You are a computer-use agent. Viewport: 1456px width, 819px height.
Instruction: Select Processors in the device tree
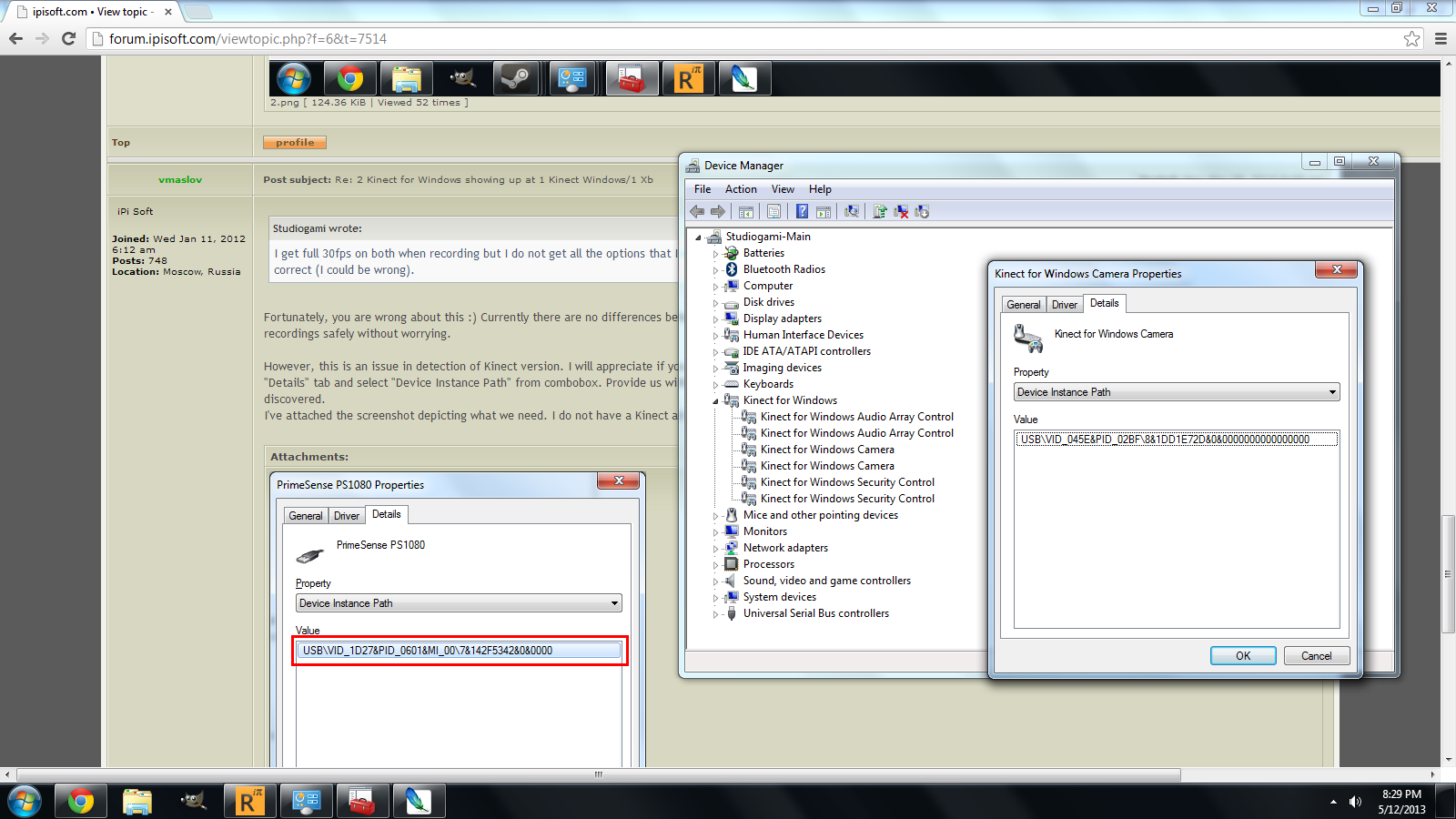768,564
